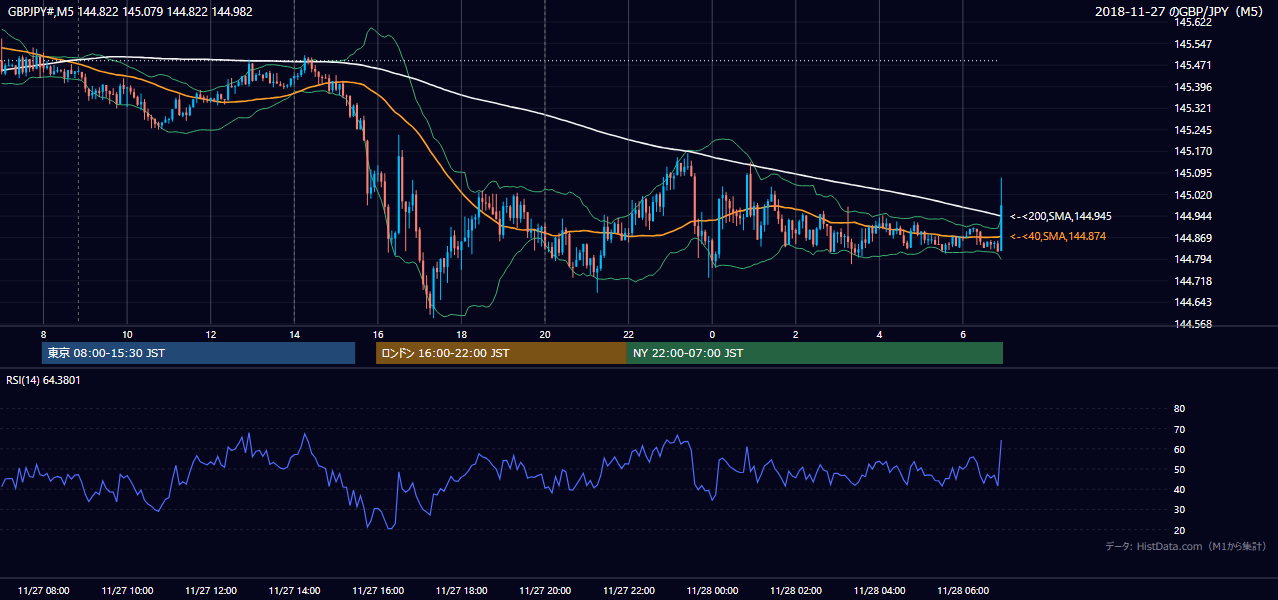Select the NY 22:00-07:00 JST session bar

pos(815,353)
